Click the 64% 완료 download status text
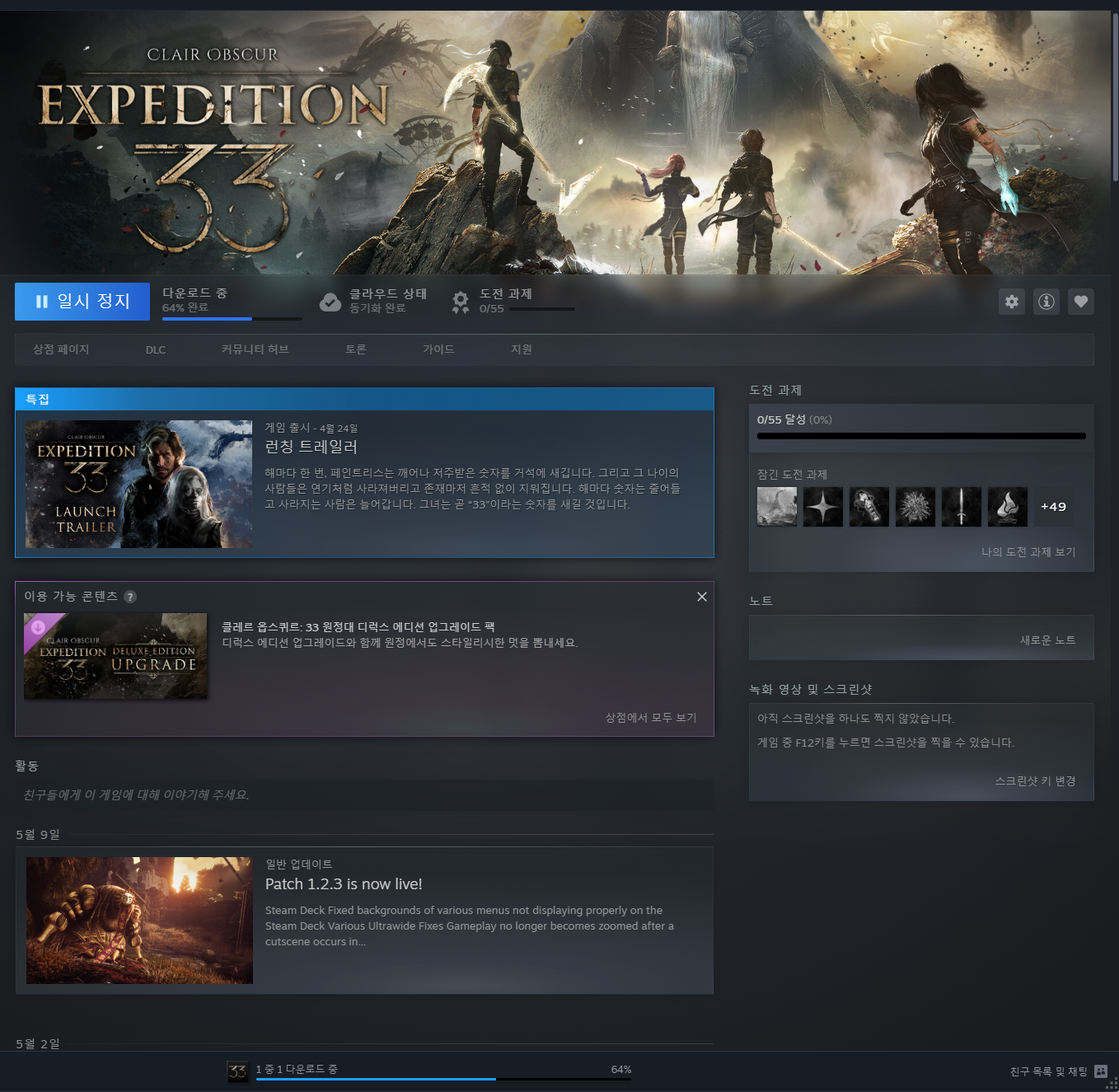 (185, 307)
